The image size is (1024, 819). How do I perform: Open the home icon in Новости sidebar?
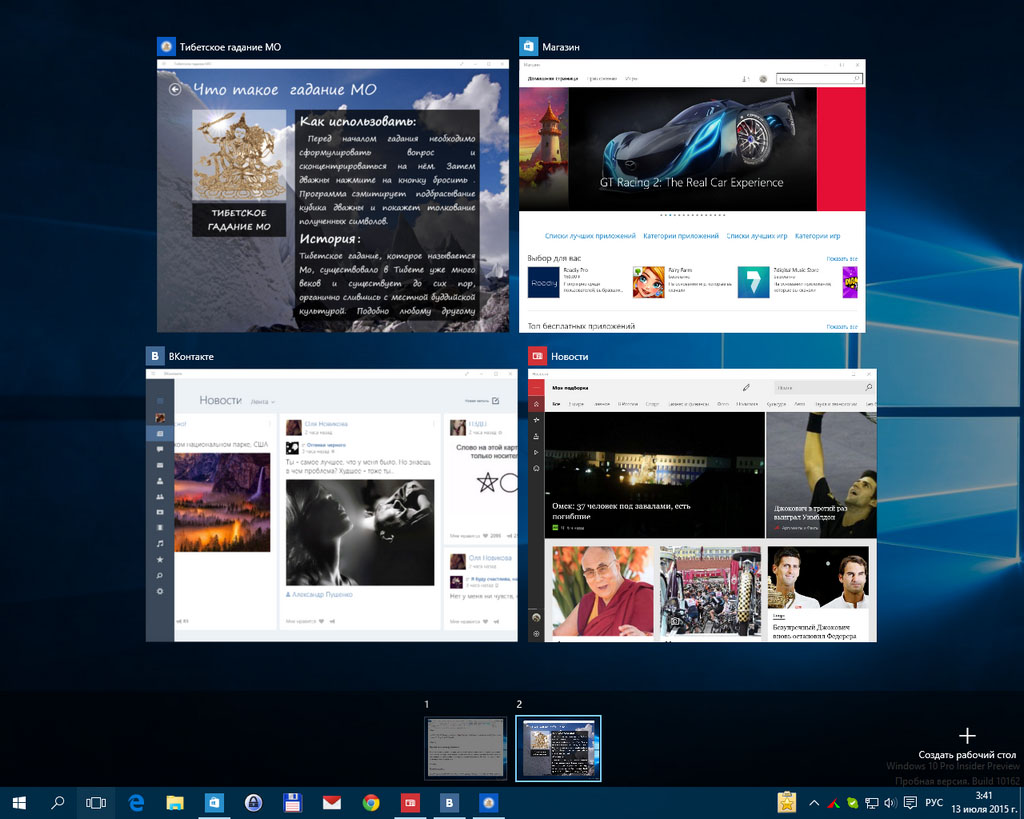click(x=536, y=404)
